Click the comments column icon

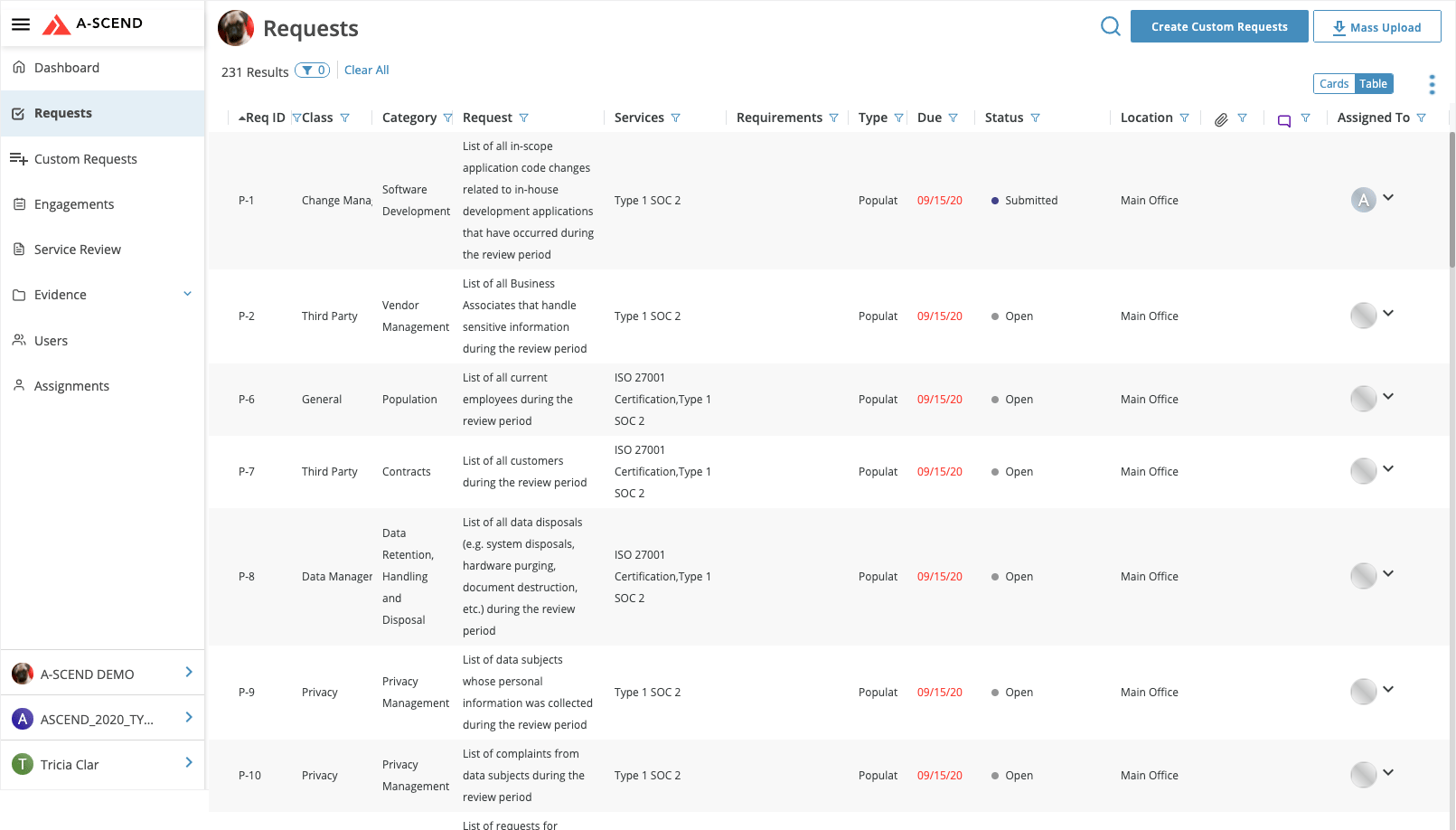coord(1283,120)
